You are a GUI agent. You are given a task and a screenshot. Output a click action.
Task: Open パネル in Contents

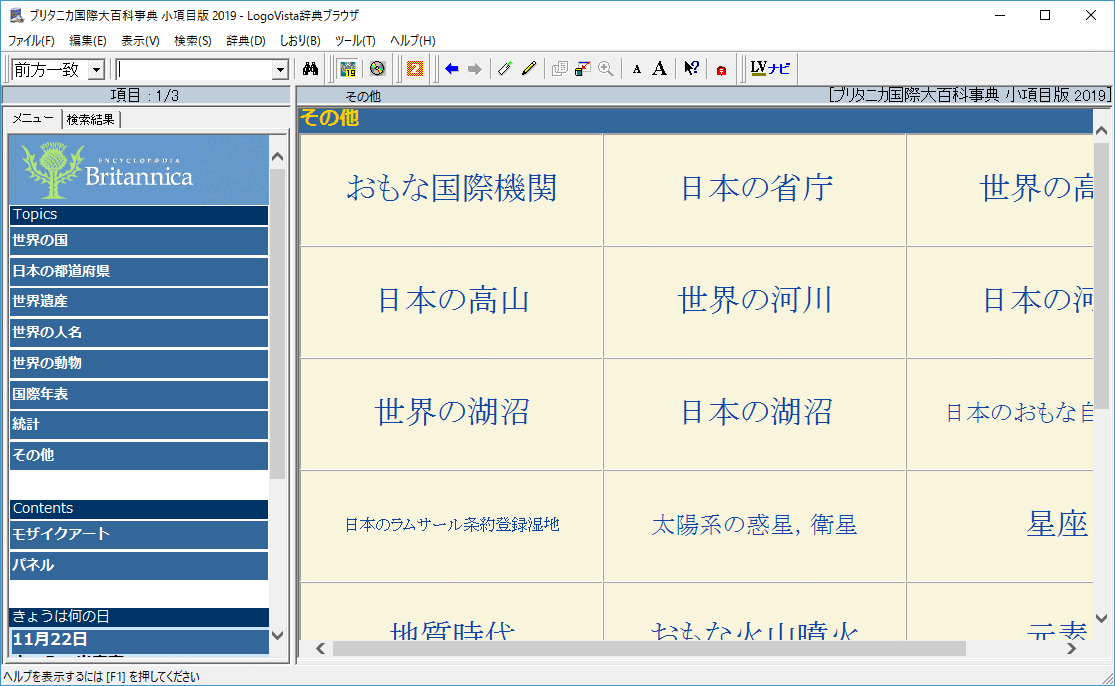pyautogui.click(x=139, y=565)
